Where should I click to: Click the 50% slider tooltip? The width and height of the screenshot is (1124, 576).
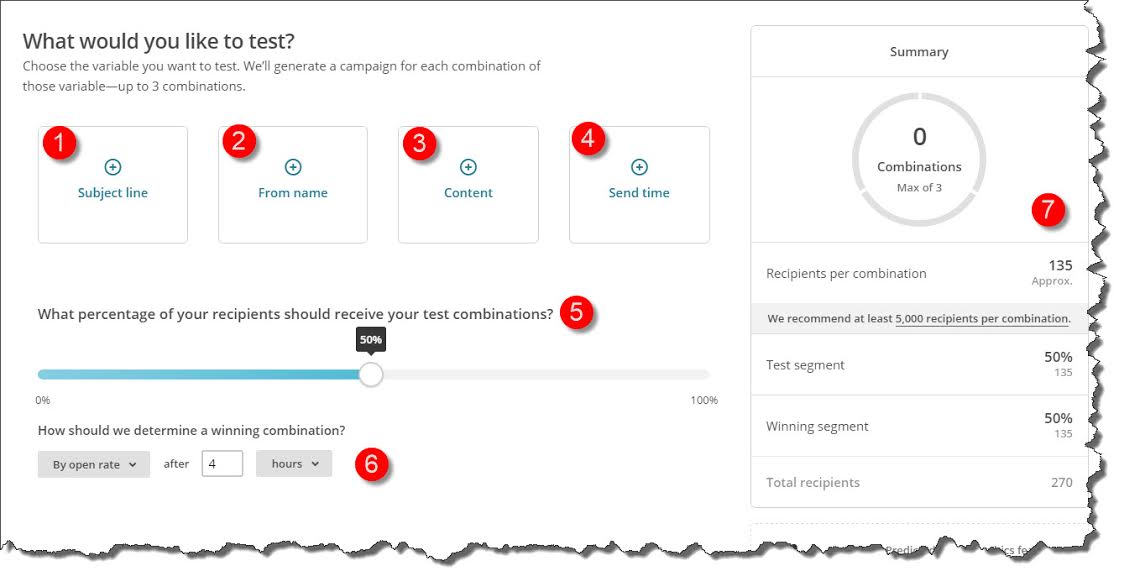(x=371, y=340)
